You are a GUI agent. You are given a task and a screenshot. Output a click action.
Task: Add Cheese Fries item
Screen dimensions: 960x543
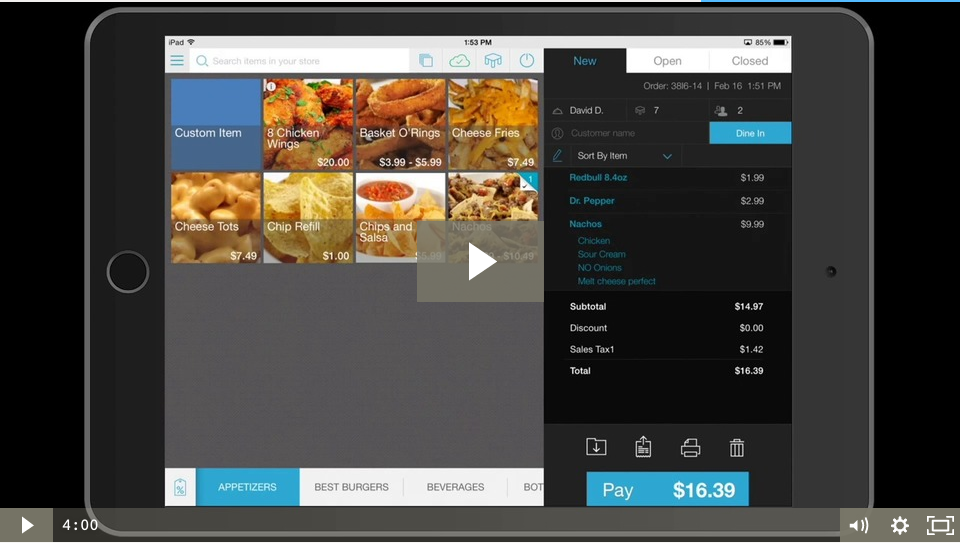point(493,124)
